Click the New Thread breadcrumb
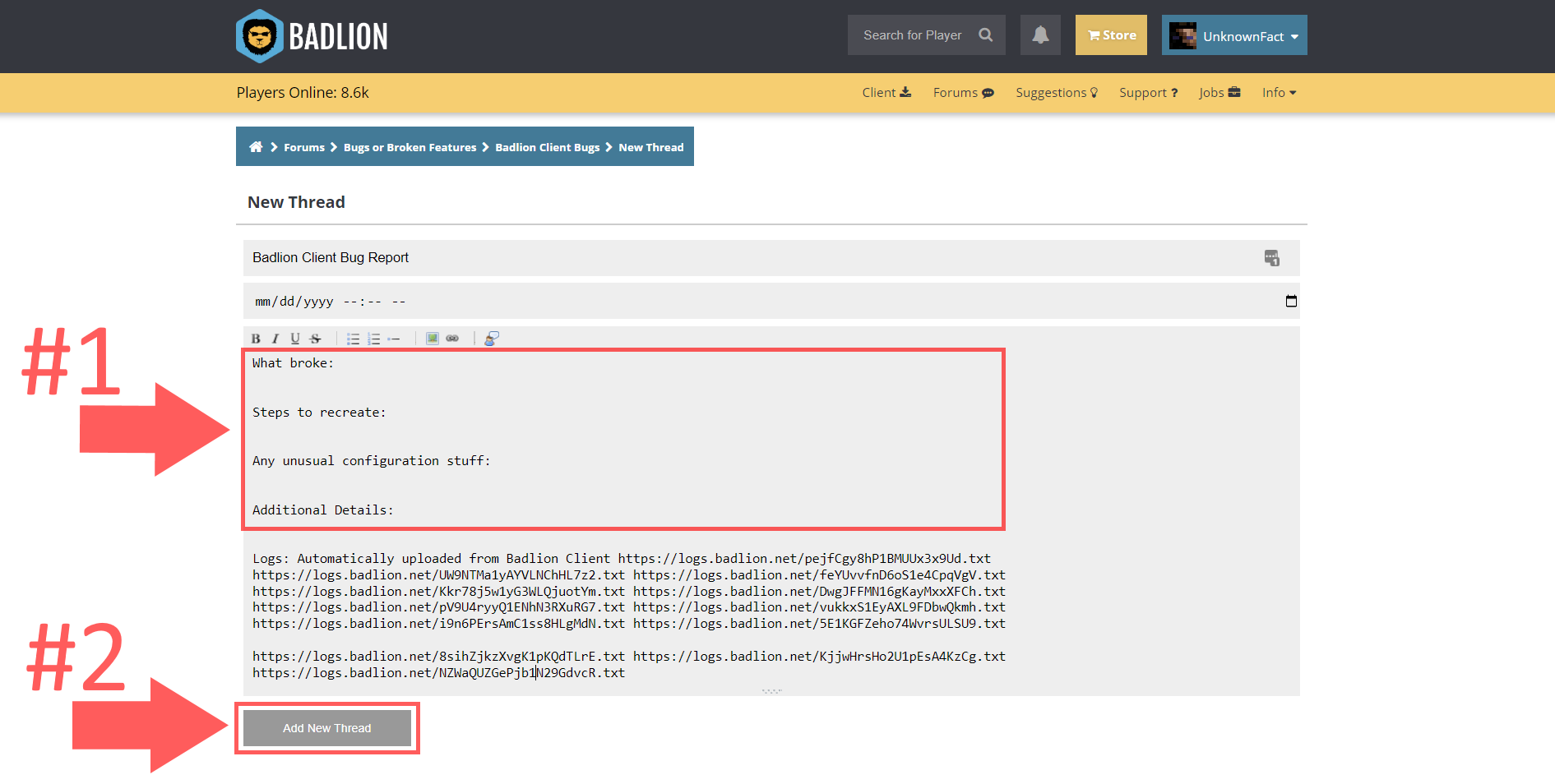The height and width of the screenshot is (784, 1555). point(651,147)
